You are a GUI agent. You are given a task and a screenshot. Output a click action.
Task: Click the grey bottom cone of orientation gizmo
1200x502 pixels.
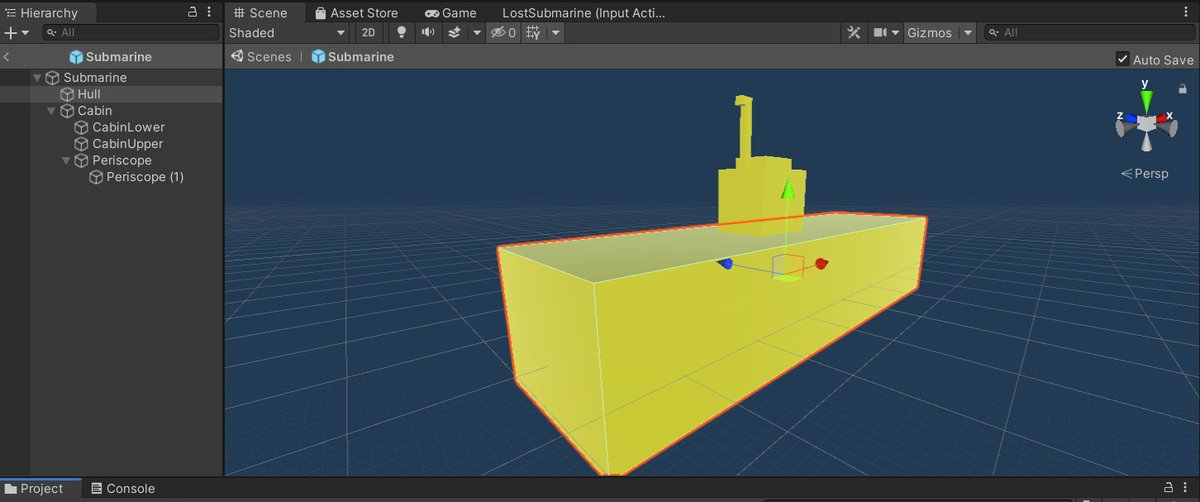(x=1146, y=143)
